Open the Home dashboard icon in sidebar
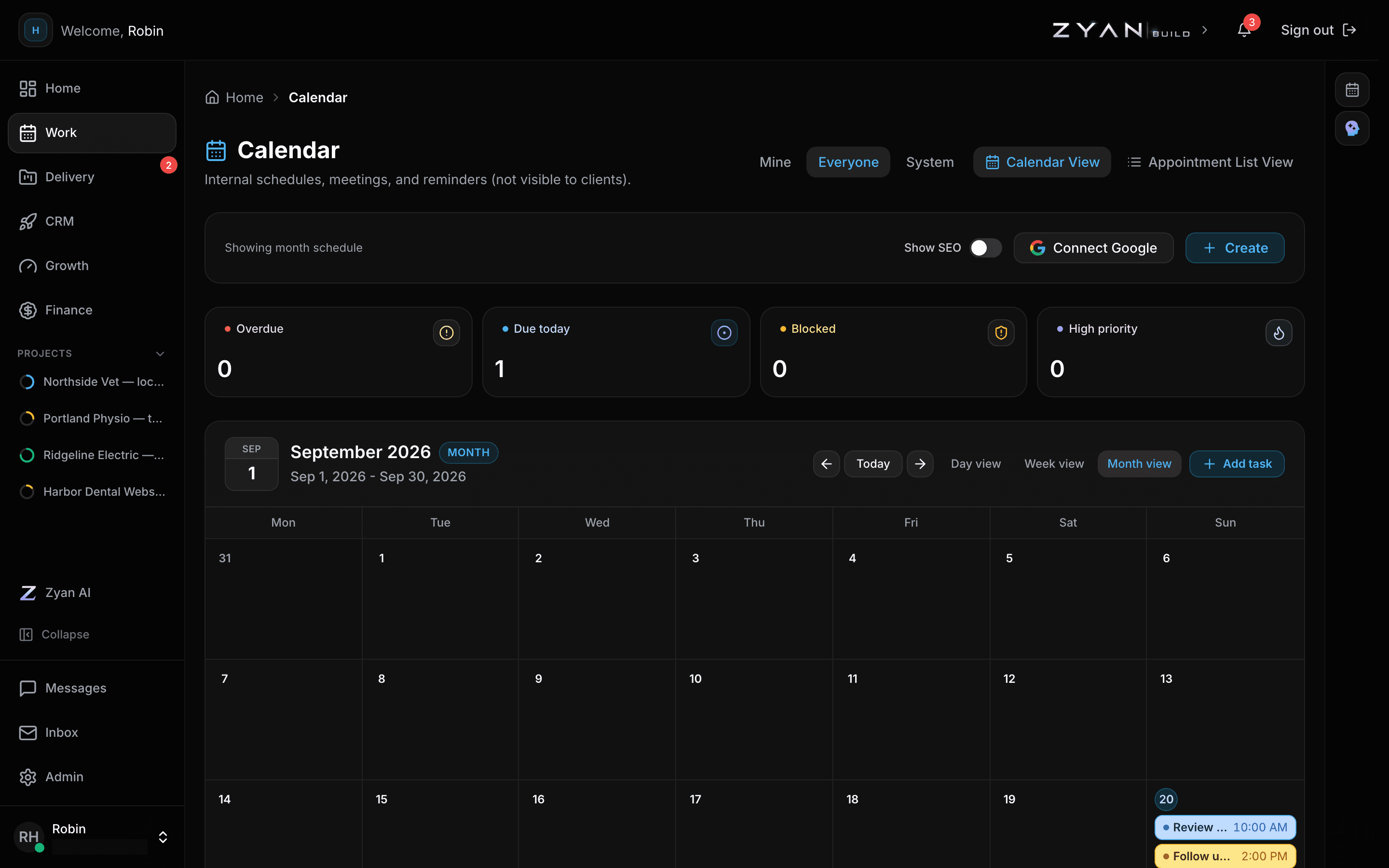 (x=27, y=88)
